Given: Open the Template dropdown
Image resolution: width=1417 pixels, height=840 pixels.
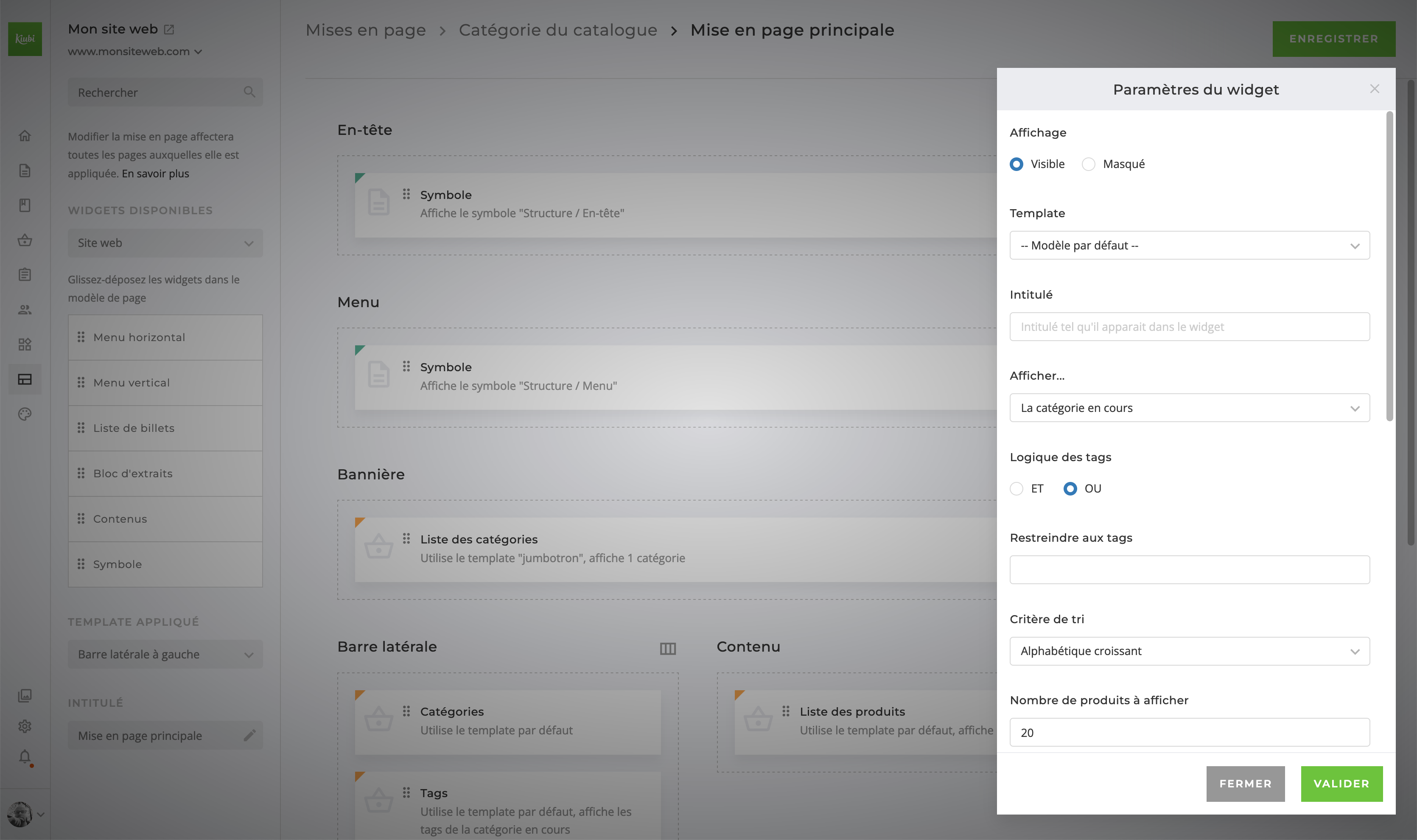Looking at the screenshot, I should click(1190, 245).
